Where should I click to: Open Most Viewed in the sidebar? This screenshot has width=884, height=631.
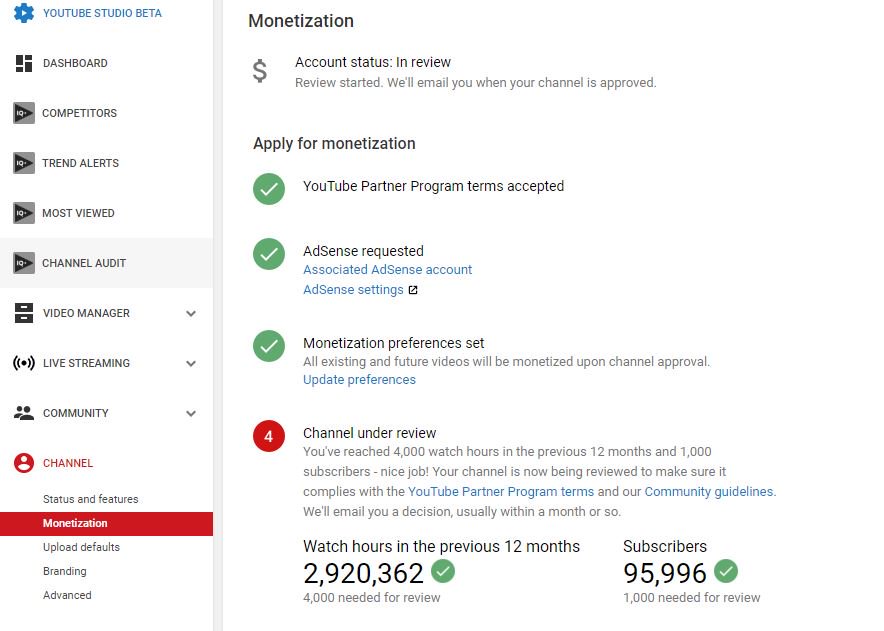coord(78,213)
